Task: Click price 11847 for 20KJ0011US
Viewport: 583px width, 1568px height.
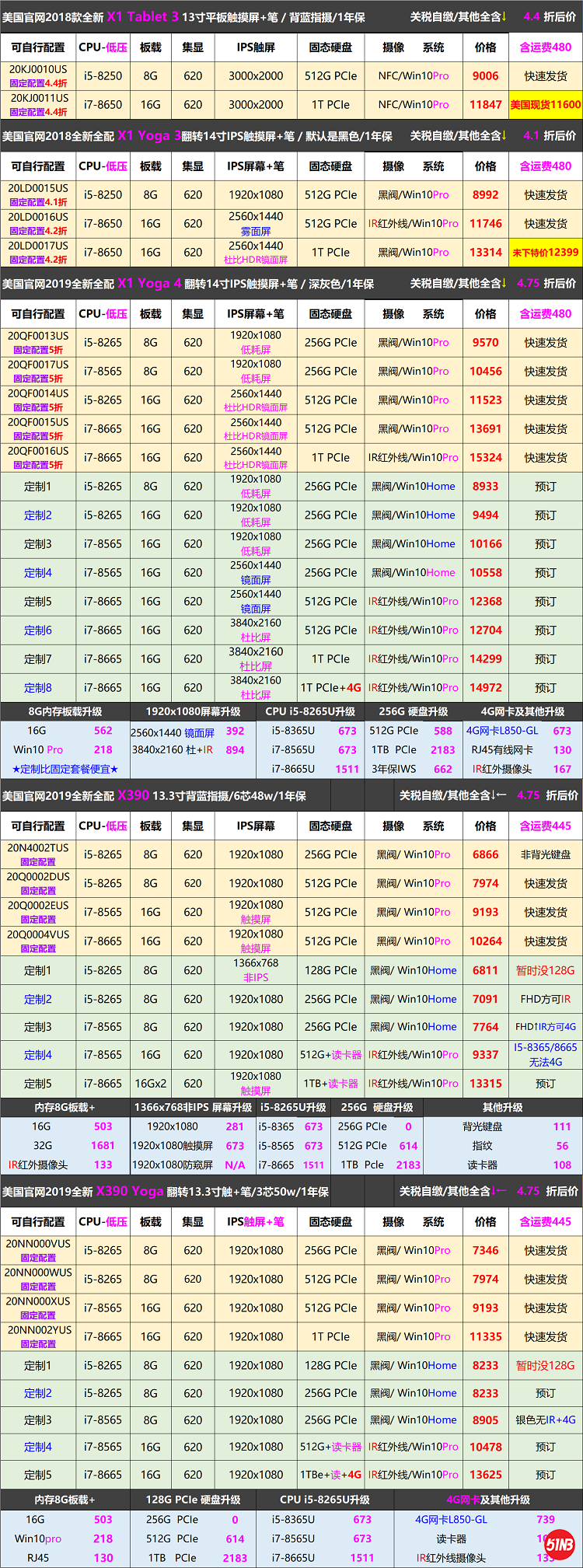Action: (486, 104)
